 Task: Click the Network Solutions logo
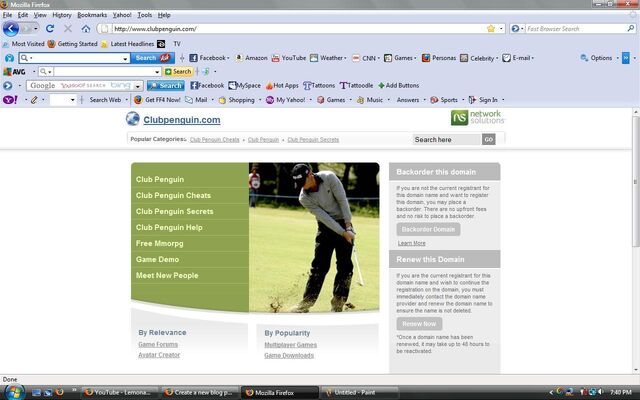point(478,118)
